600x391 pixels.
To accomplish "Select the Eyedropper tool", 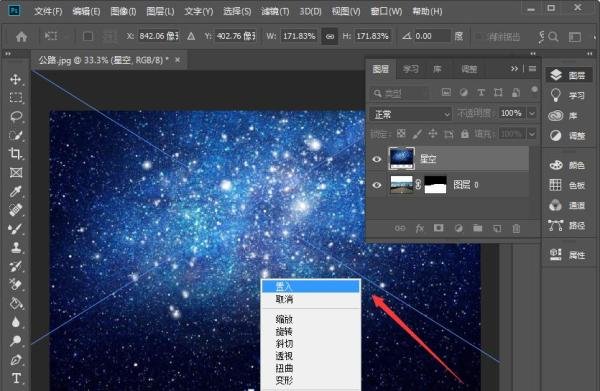I will click(x=16, y=191).
